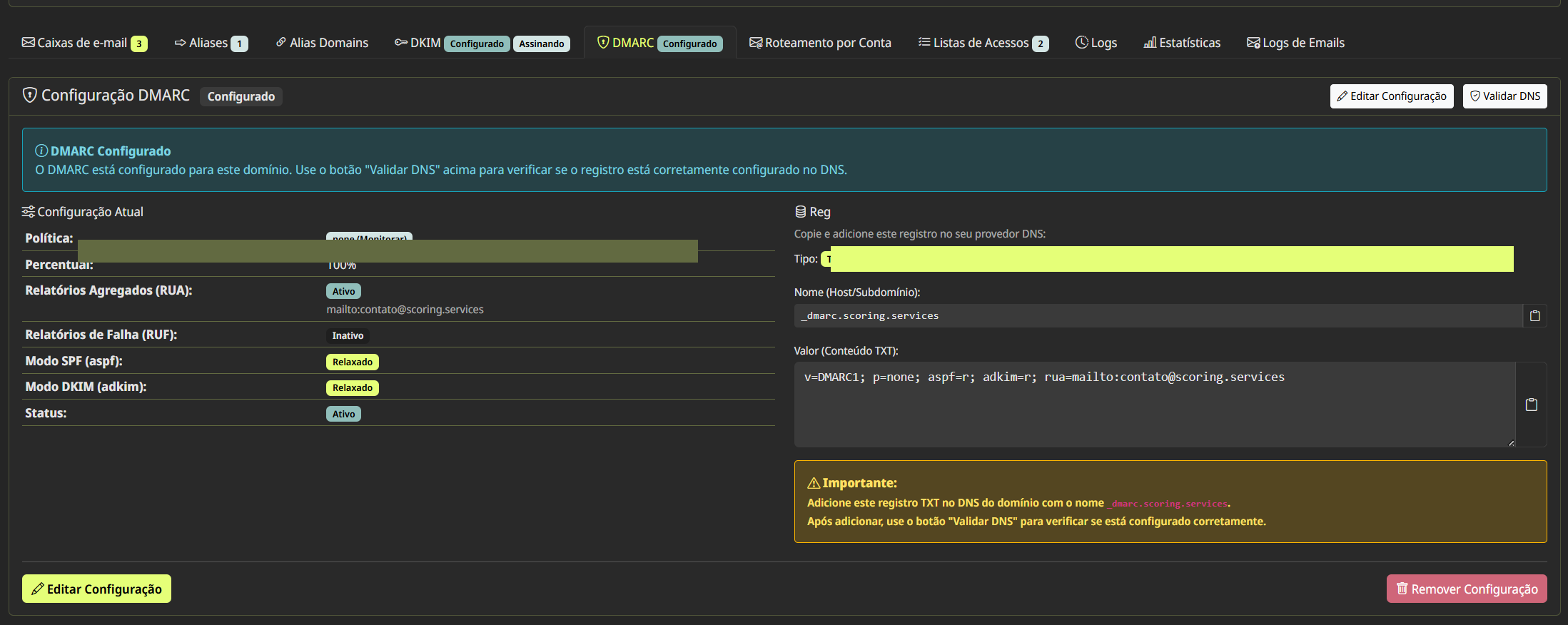Click the clock icon beside Logs

coord(1082,43)
